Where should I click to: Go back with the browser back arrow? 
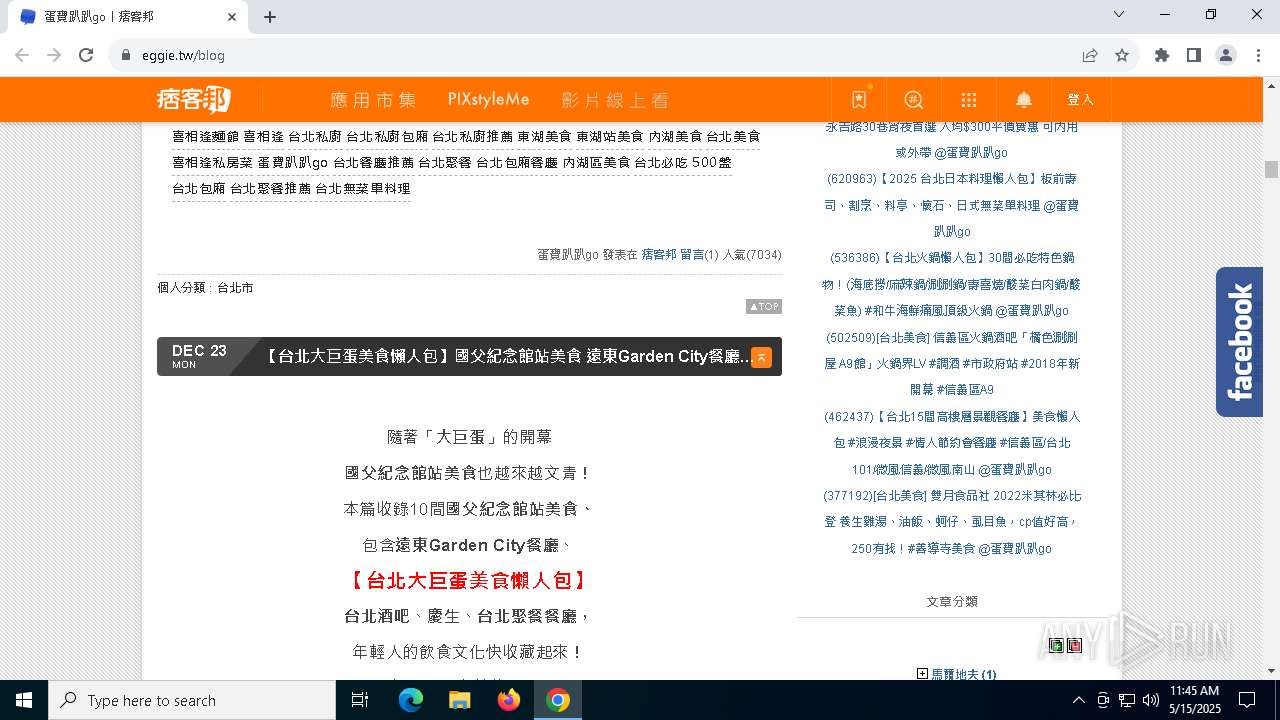22,55
